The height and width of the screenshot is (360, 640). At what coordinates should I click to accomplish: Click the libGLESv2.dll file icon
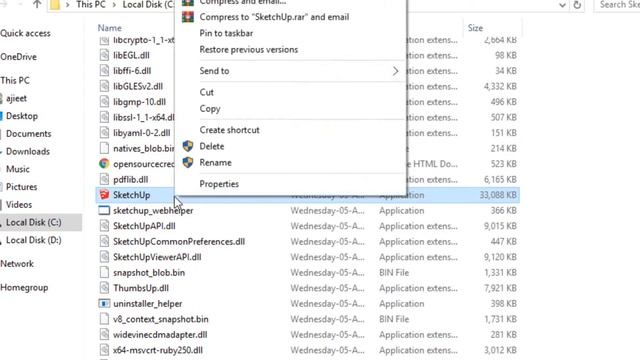coord(104,86)
